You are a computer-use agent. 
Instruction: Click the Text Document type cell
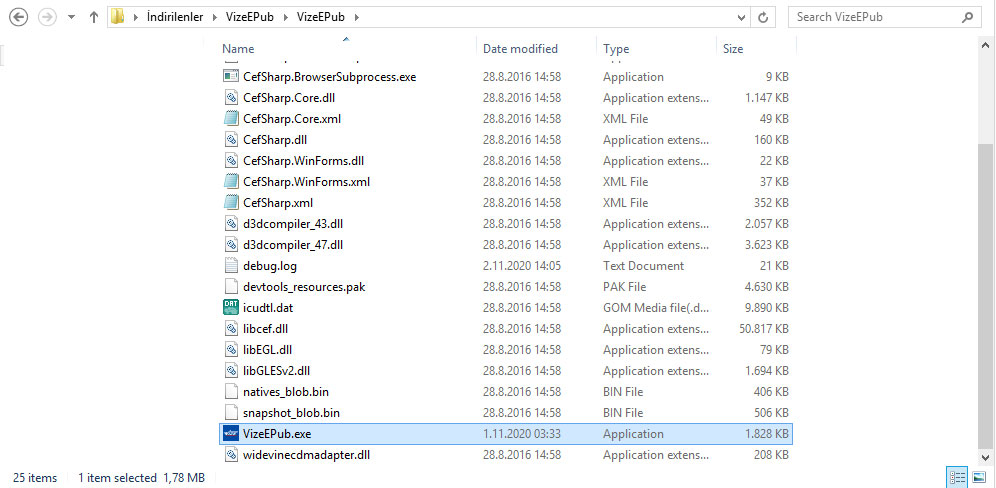643,266
